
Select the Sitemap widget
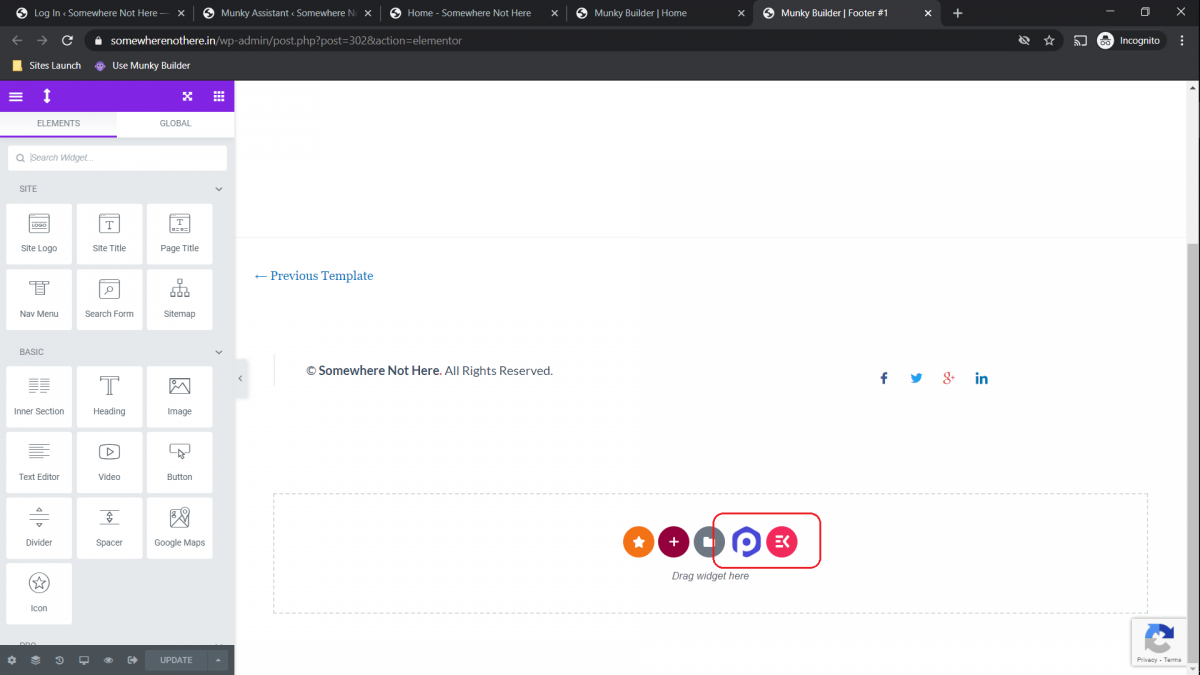[x=180, y=300]
